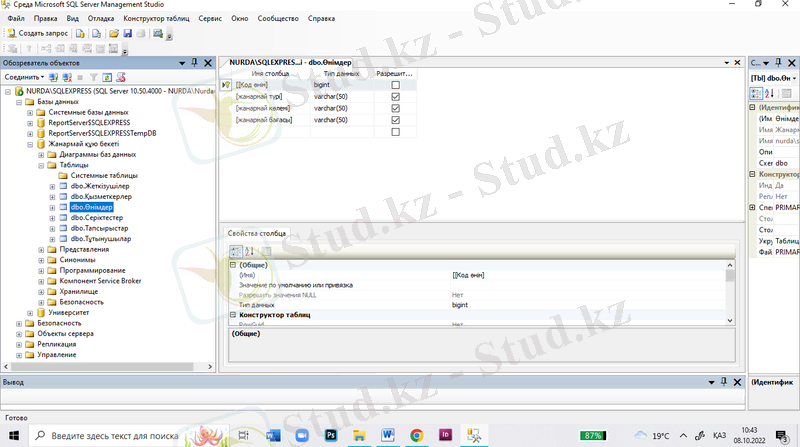The height and width of the screenshot is (447, 800).
Task: Toggle allow nulls for [жанармай түрі] row
Action: (395, 96)
